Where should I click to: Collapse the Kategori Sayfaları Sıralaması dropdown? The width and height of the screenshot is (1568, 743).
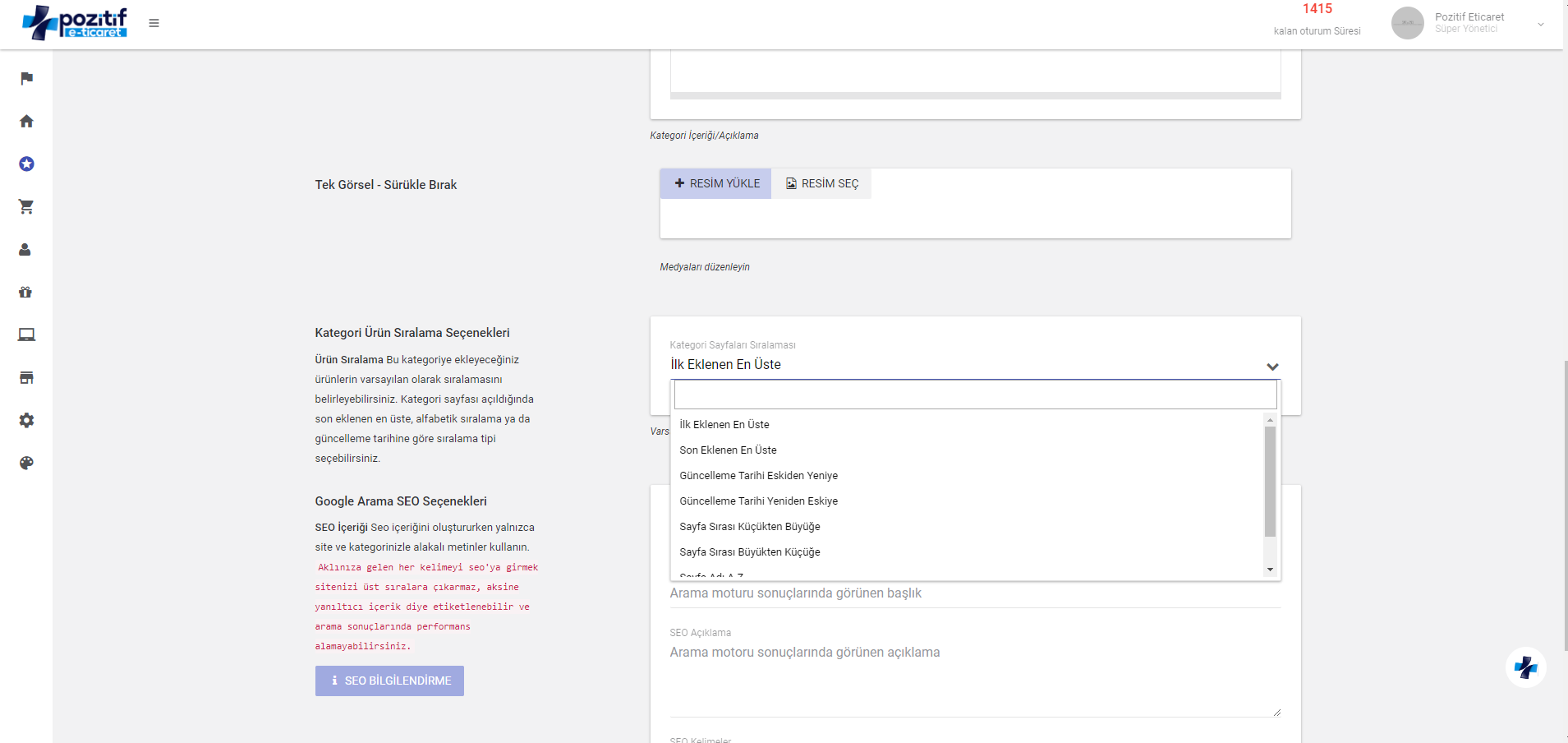1271,367
